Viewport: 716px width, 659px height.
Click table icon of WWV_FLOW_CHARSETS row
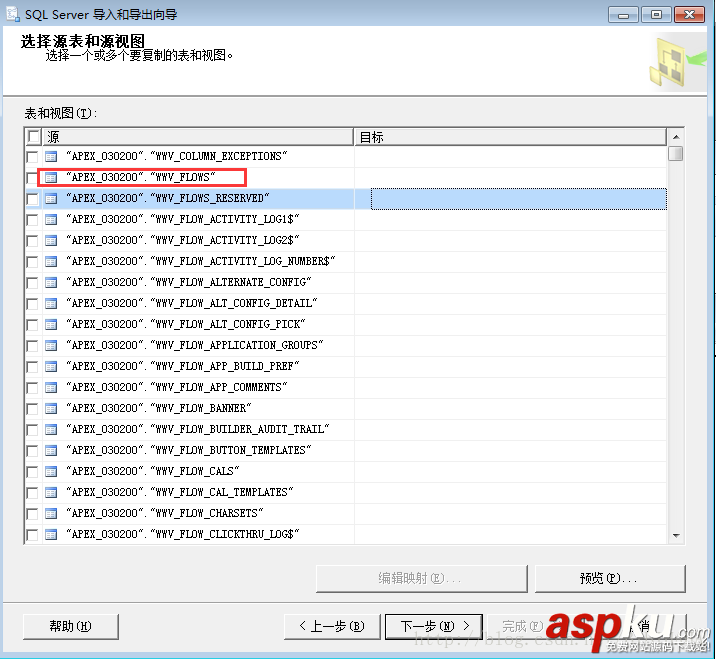(51, 514)
